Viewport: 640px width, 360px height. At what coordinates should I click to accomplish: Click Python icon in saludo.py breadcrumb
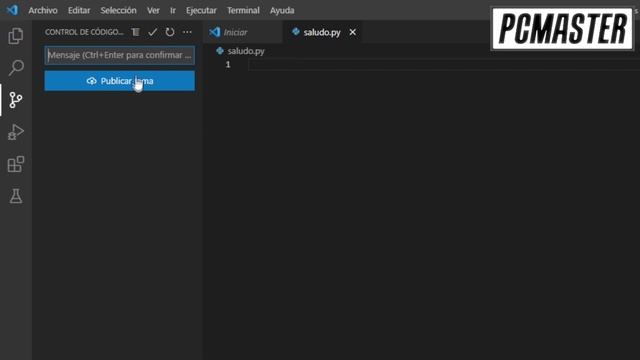(x=220, y=51)
